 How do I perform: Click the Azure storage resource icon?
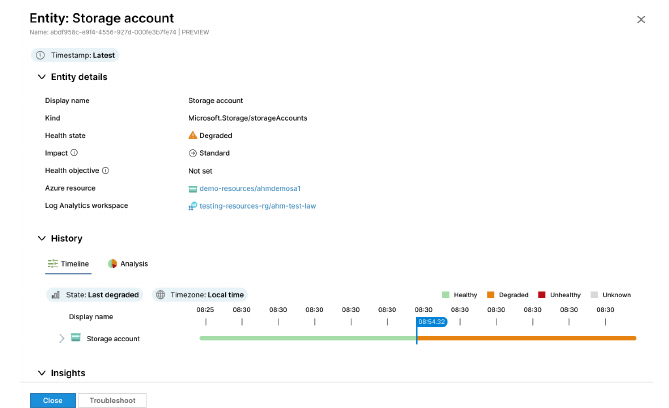click(193, 189)
